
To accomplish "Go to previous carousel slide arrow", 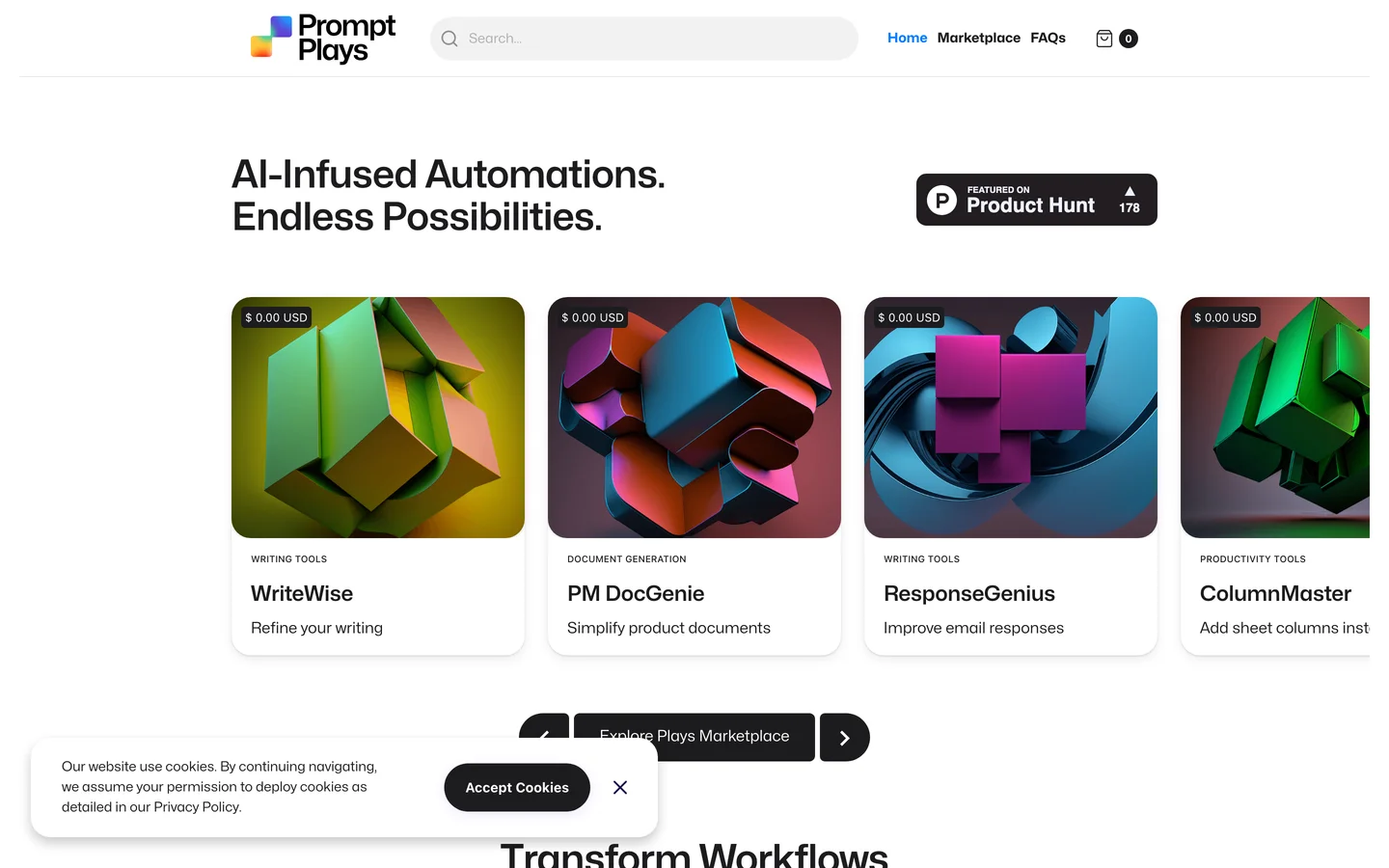I will point(544,727).
